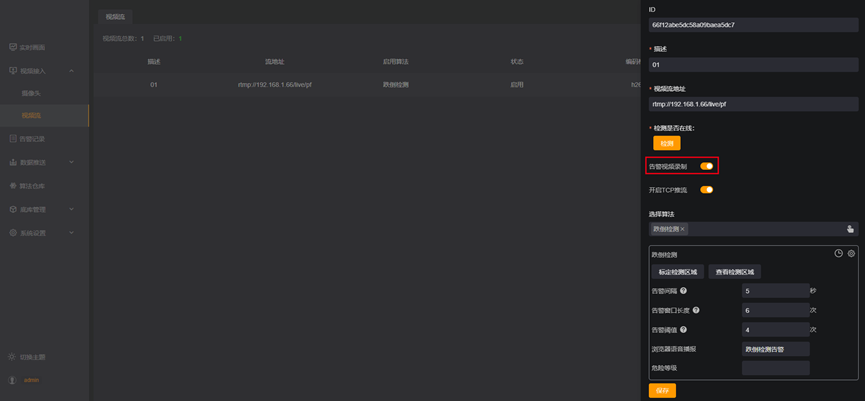Toggle the 告警视频录制 switch
The image size is (865, 401).
click(707, 166)
